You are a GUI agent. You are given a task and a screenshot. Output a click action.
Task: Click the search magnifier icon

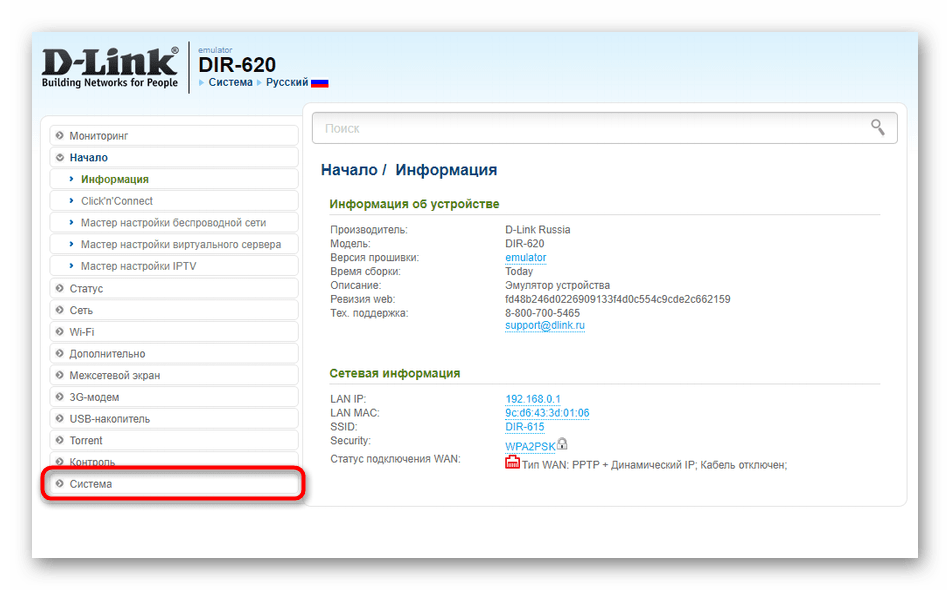[877, 127]
